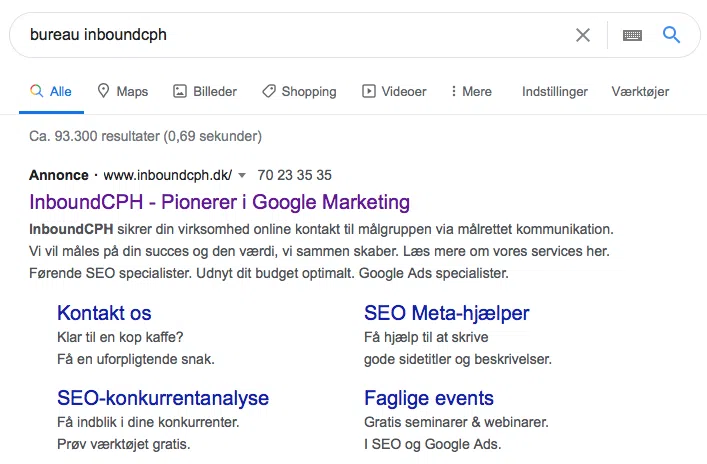Image resolution: width=707 pixels, height=464 pixels.
Task: Open the Indstillinger settings menu
Action: [555, 91]
